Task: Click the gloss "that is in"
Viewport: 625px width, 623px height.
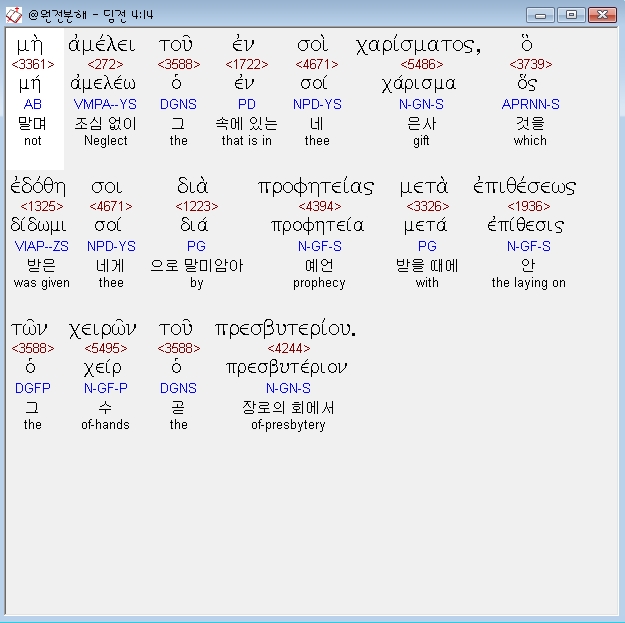Action: [x=247, y=141]
